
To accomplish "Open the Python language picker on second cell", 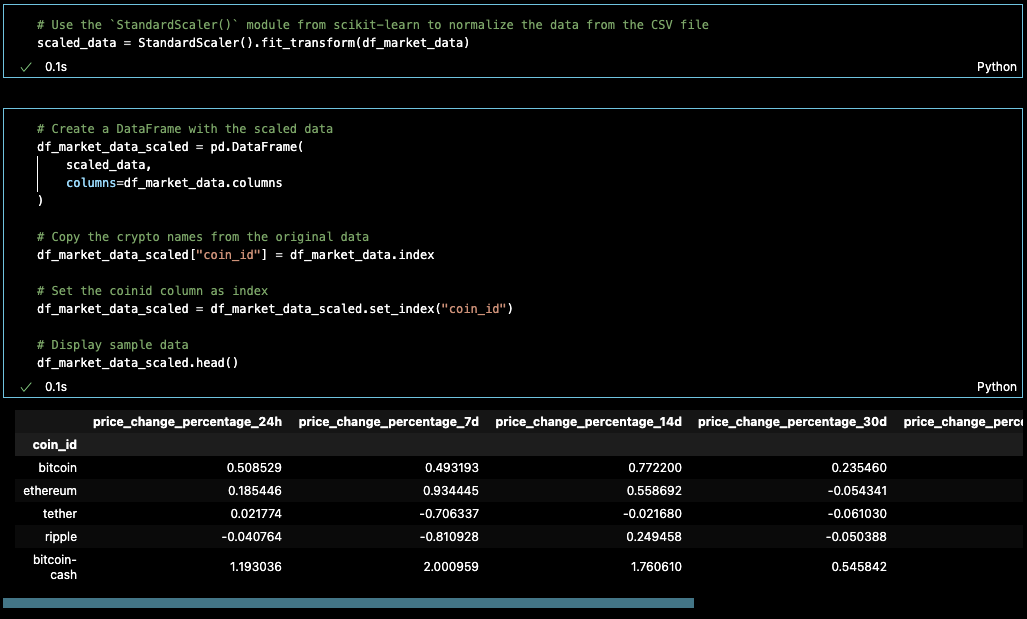I will point(996,386).
